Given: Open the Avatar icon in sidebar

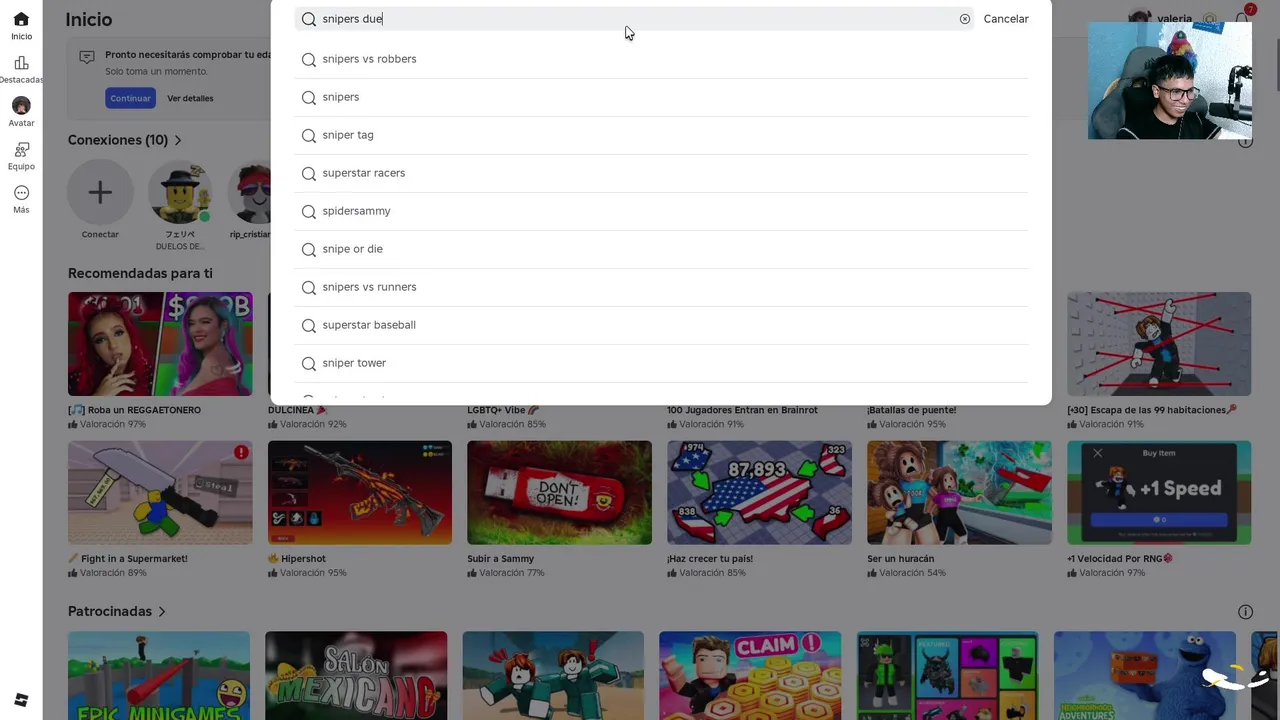Looking at the screenshot, I should (21, 106).
